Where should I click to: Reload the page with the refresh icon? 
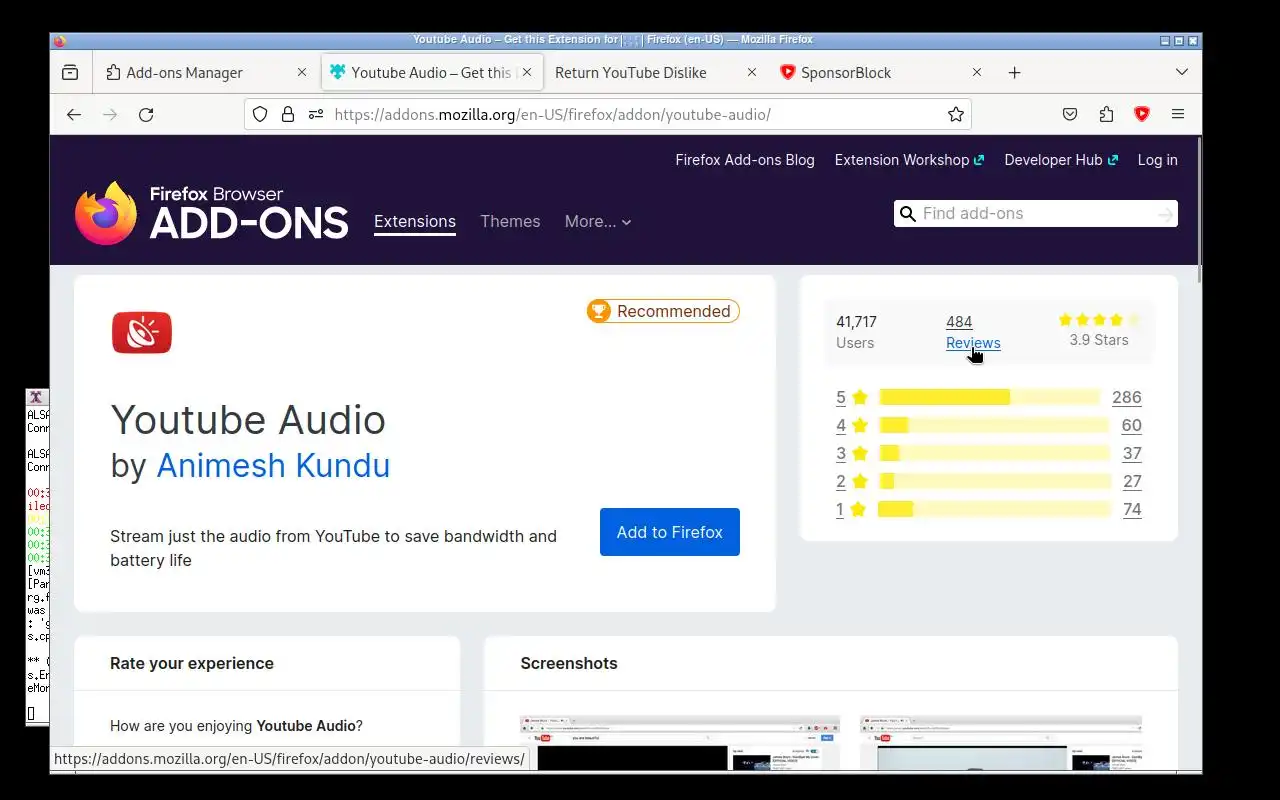[146, 114]
